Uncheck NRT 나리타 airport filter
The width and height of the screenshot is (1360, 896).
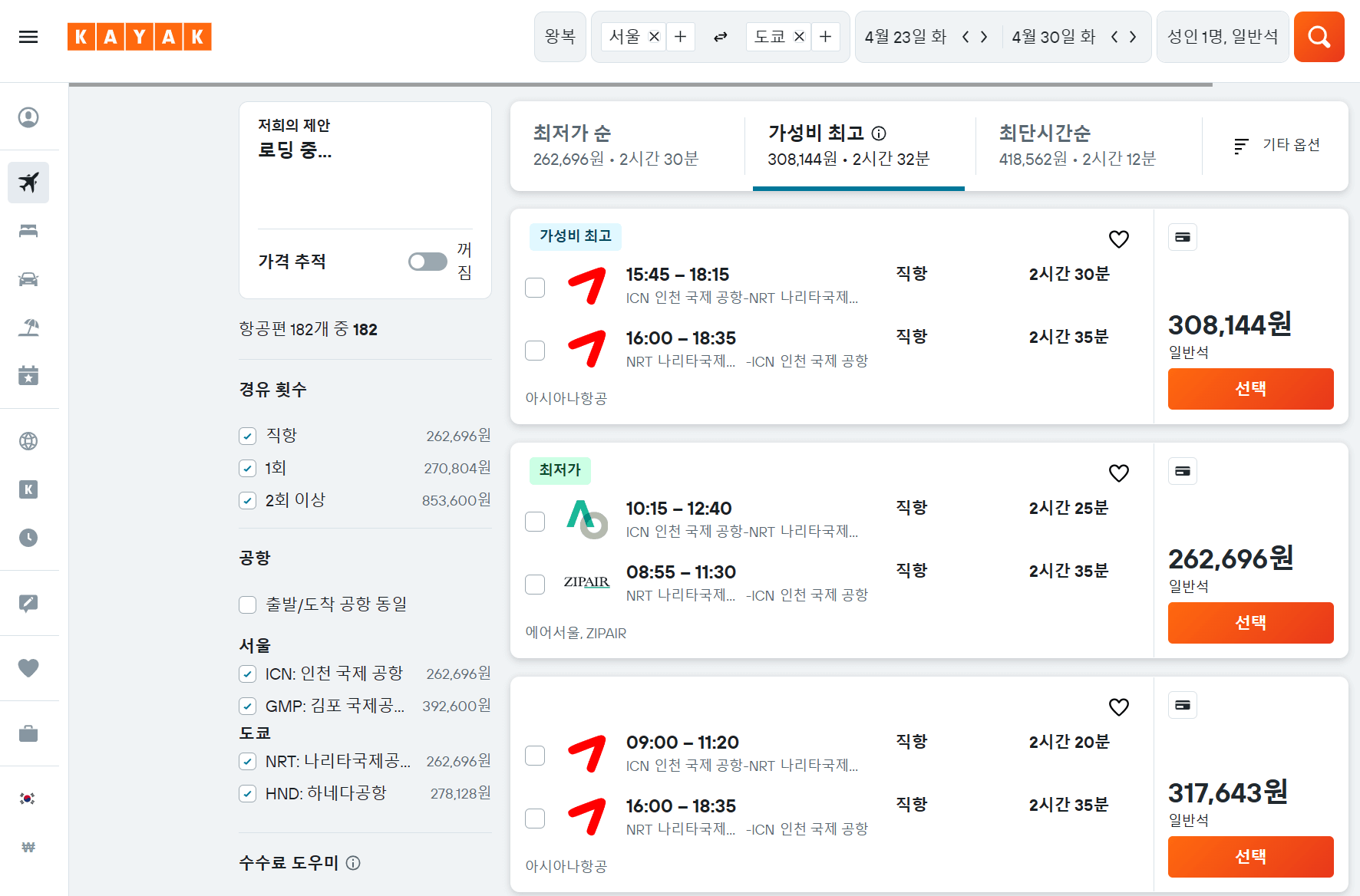pyautogui.click(x=247, y=762)
